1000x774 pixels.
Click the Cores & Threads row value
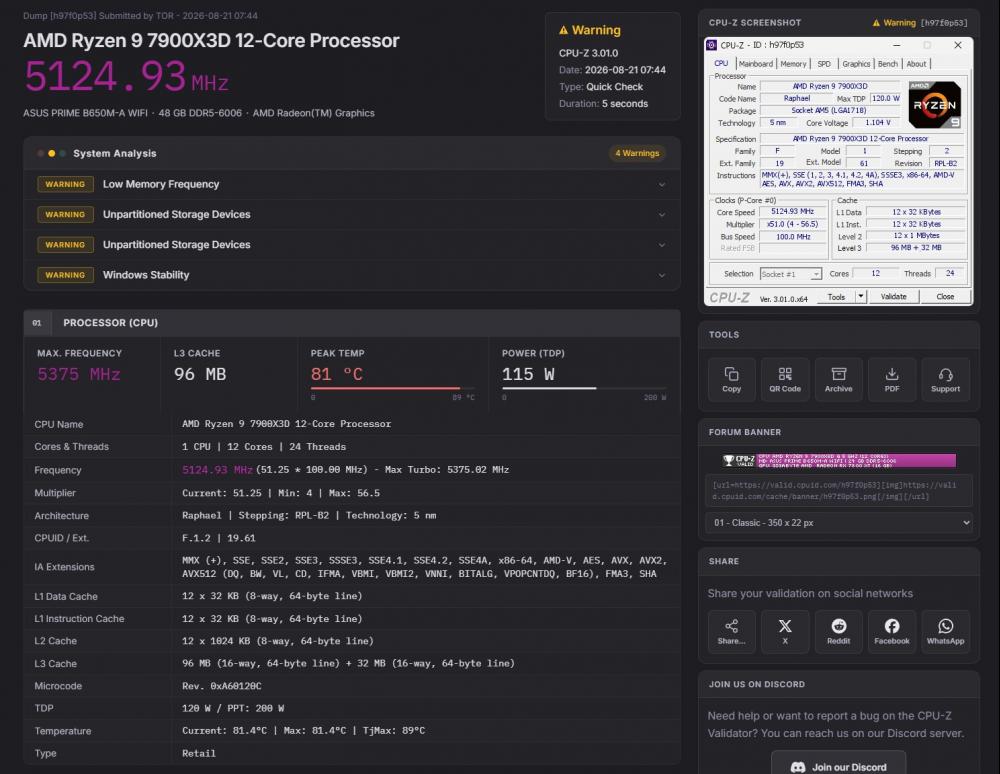(263, 447)
